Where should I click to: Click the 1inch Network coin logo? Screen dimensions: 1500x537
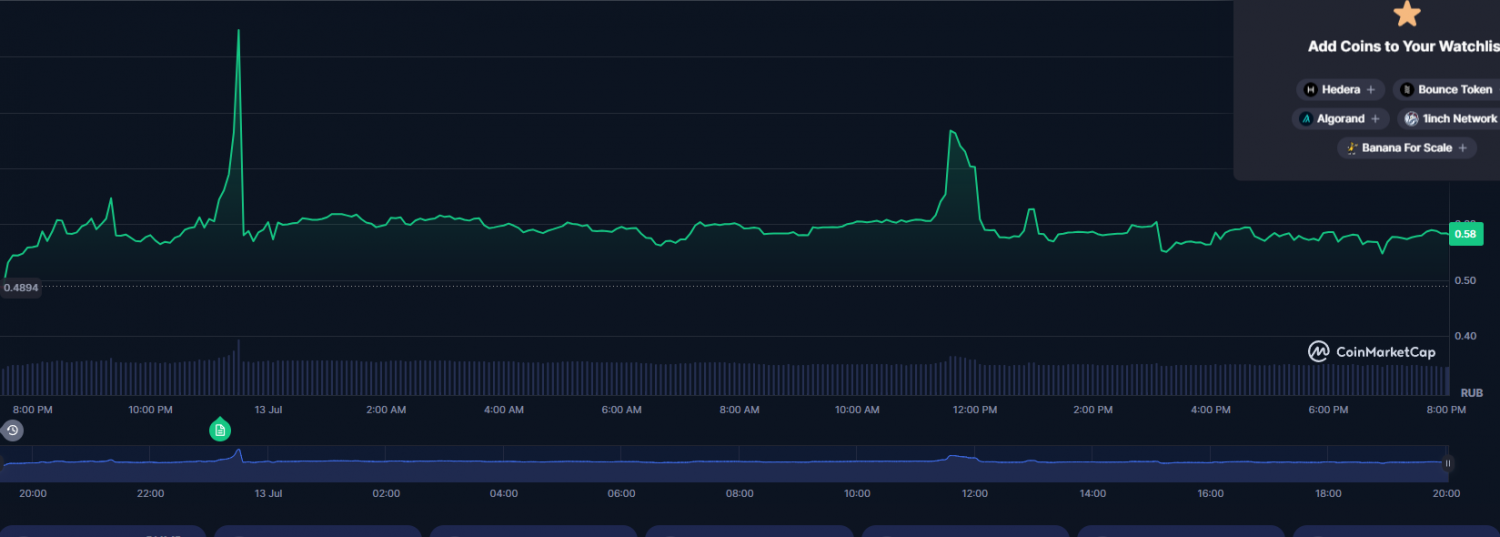tap(1411, 119)
